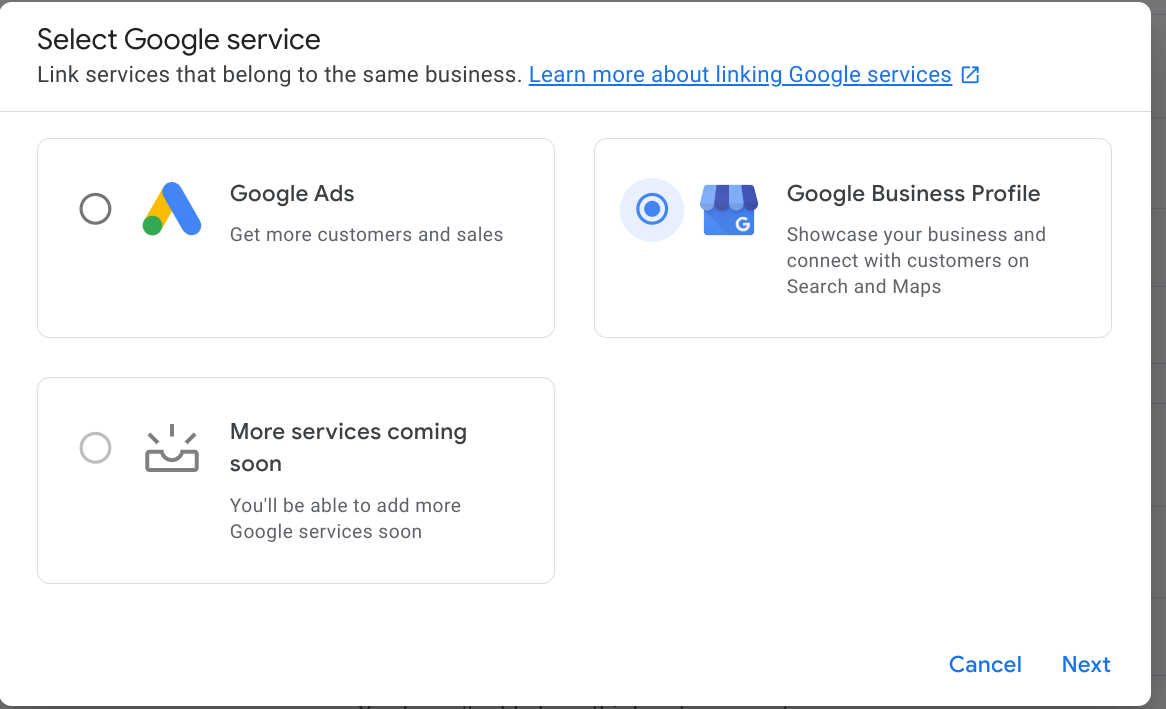Screen dimensions: 1166x709
Task: Click the Showcase your business description text
Action: (x=916, y=260)
